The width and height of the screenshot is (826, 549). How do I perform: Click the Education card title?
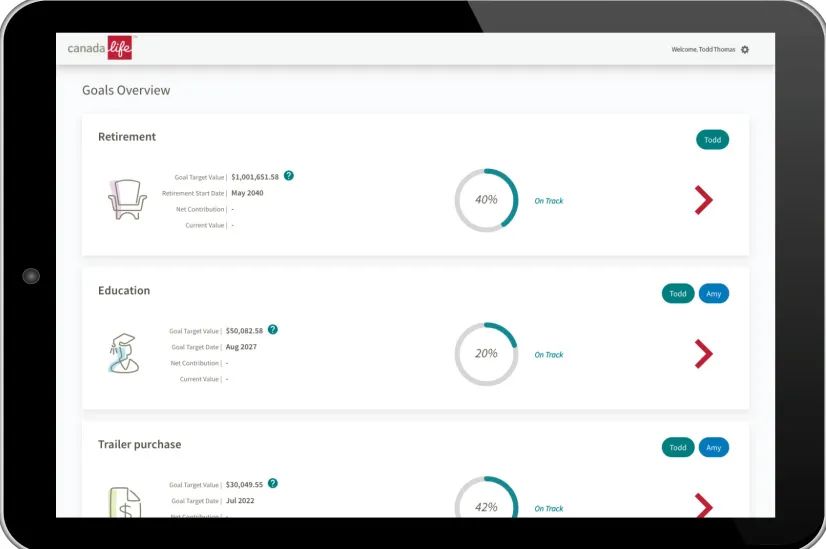coord(124,290)
